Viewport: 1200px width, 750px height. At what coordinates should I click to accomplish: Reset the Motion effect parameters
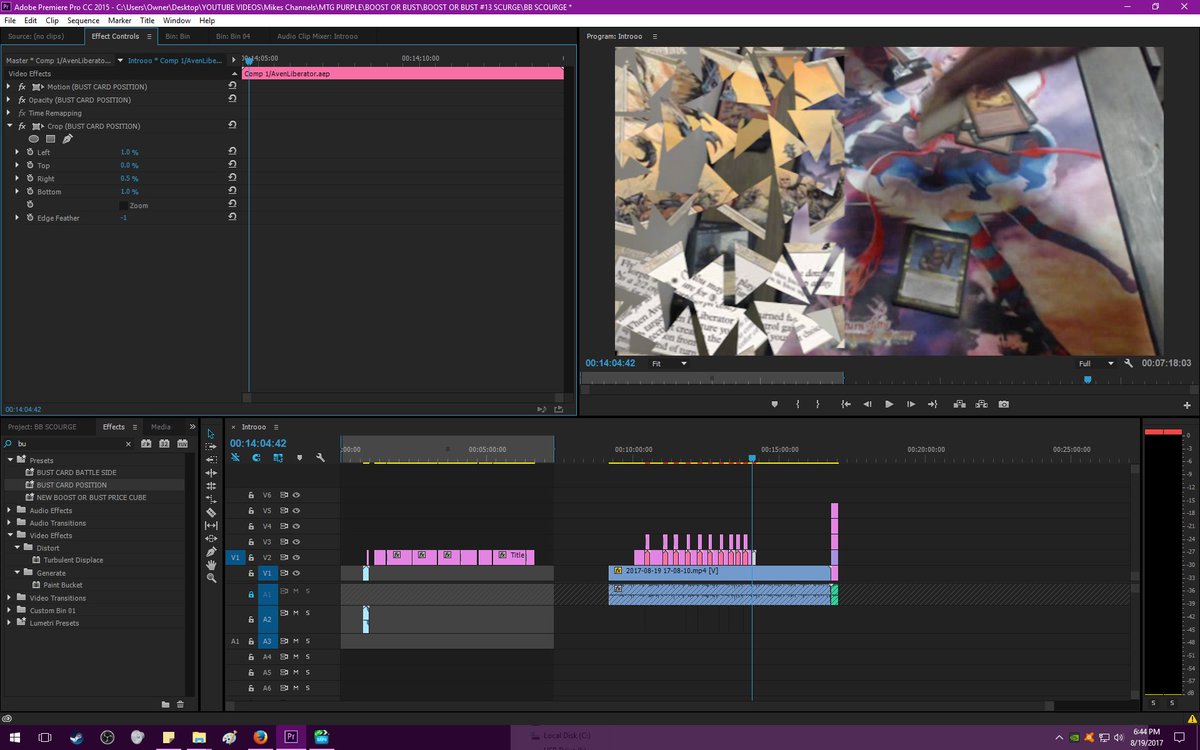click(x=232, y=86)
